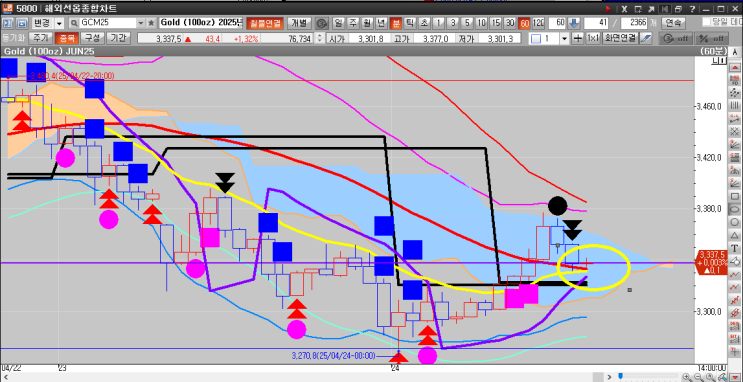Click the circular number 3 icon
Viewport: 743px width, 382px height.
click(x=322, y=23)
